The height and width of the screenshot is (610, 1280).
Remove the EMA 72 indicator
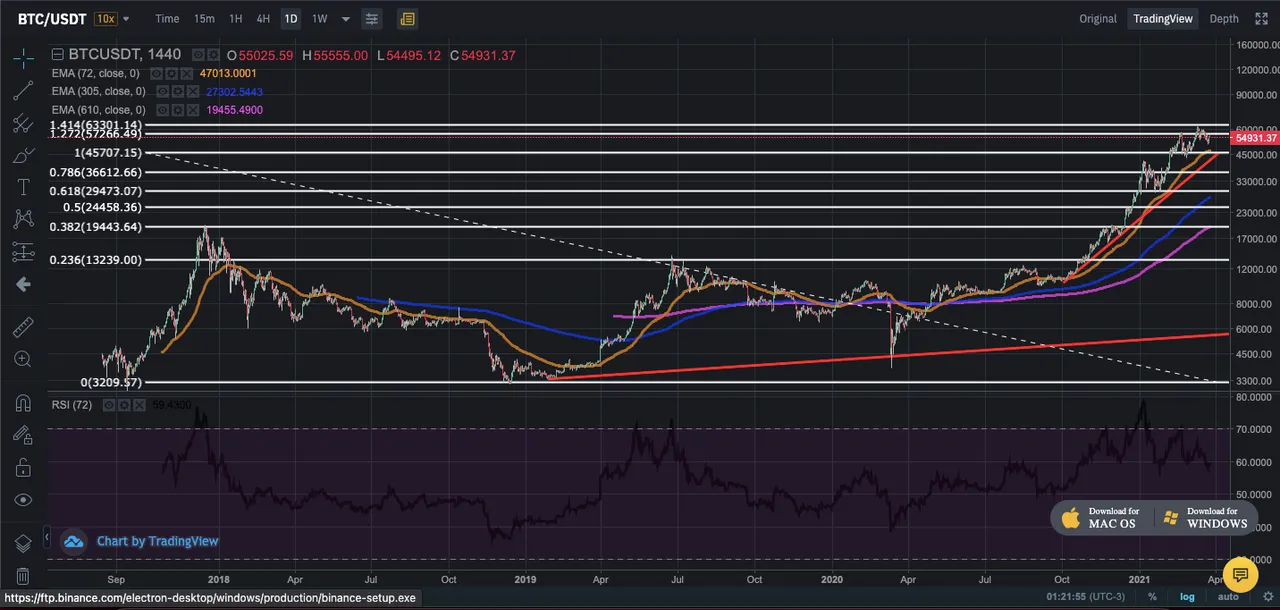pyautogui.click(x=188, y=73)
